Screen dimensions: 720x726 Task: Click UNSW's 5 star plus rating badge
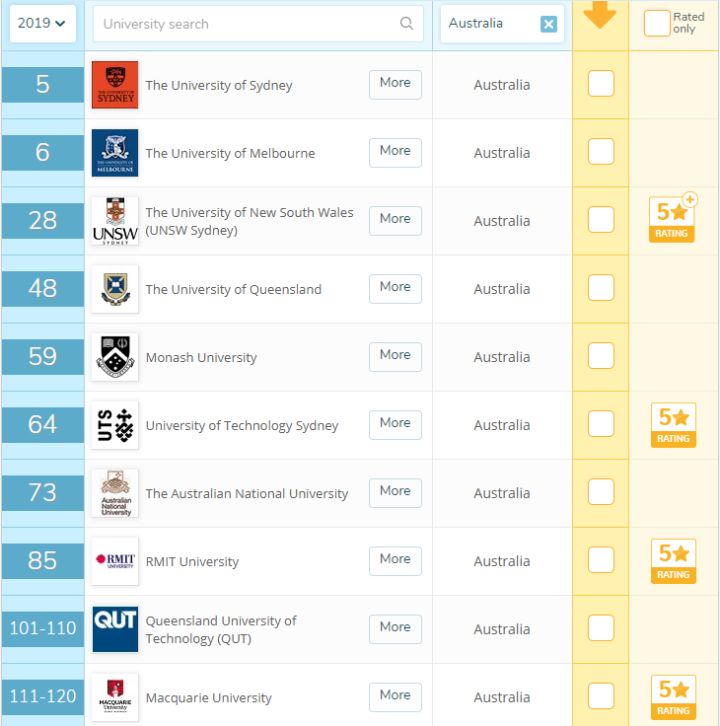click(673, 218)
